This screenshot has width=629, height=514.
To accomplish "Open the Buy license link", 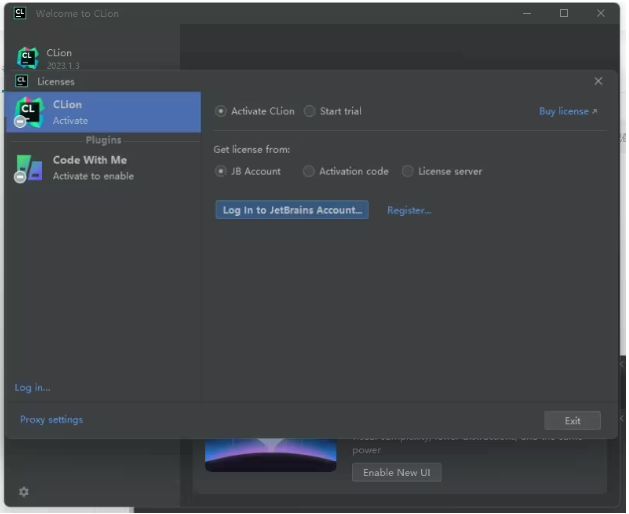I will point(568,111).
